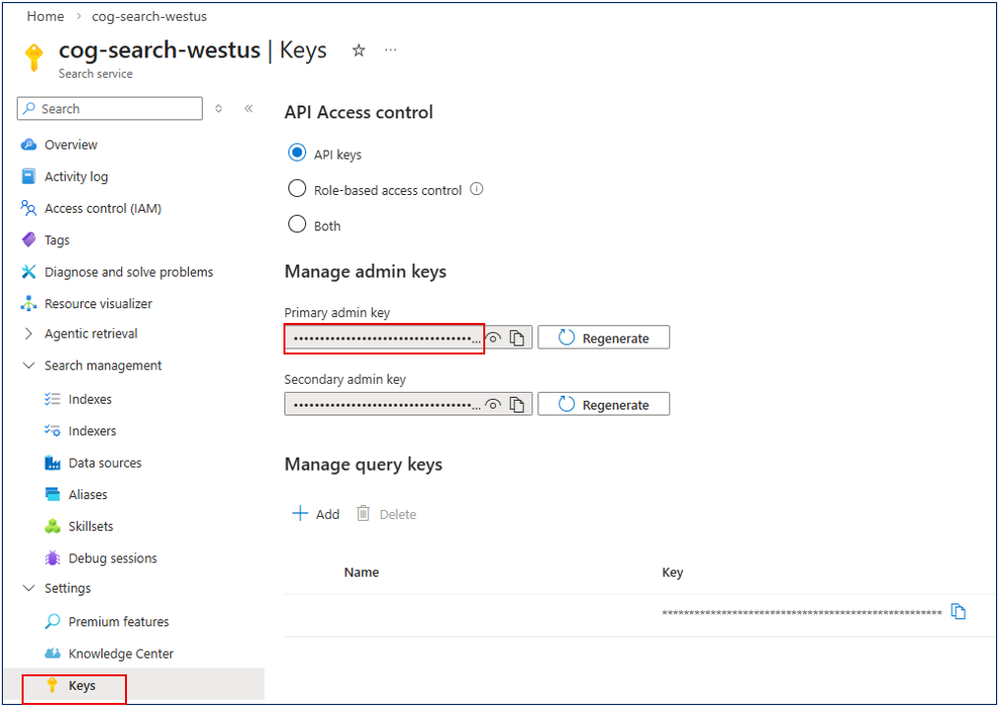Open Overview in the sidebar

click(71, 144)
